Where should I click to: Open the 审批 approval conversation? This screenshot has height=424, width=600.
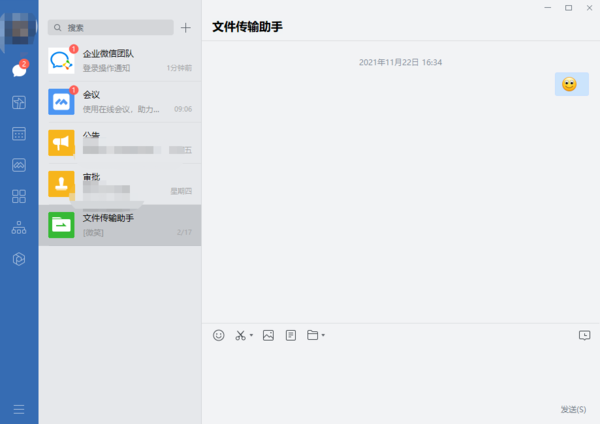point(120,184)
